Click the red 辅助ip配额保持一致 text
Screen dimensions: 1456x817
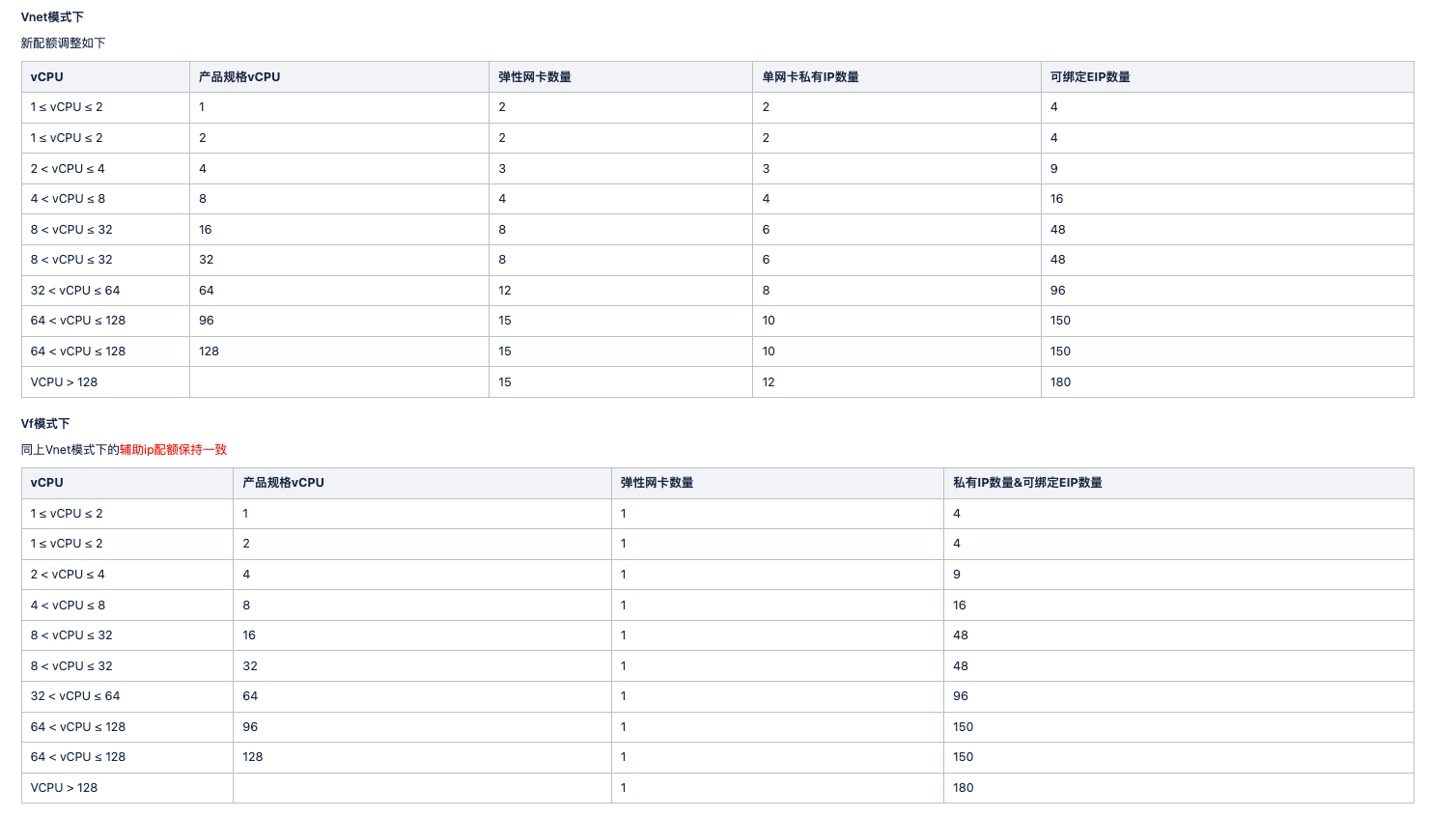(173, 450)
